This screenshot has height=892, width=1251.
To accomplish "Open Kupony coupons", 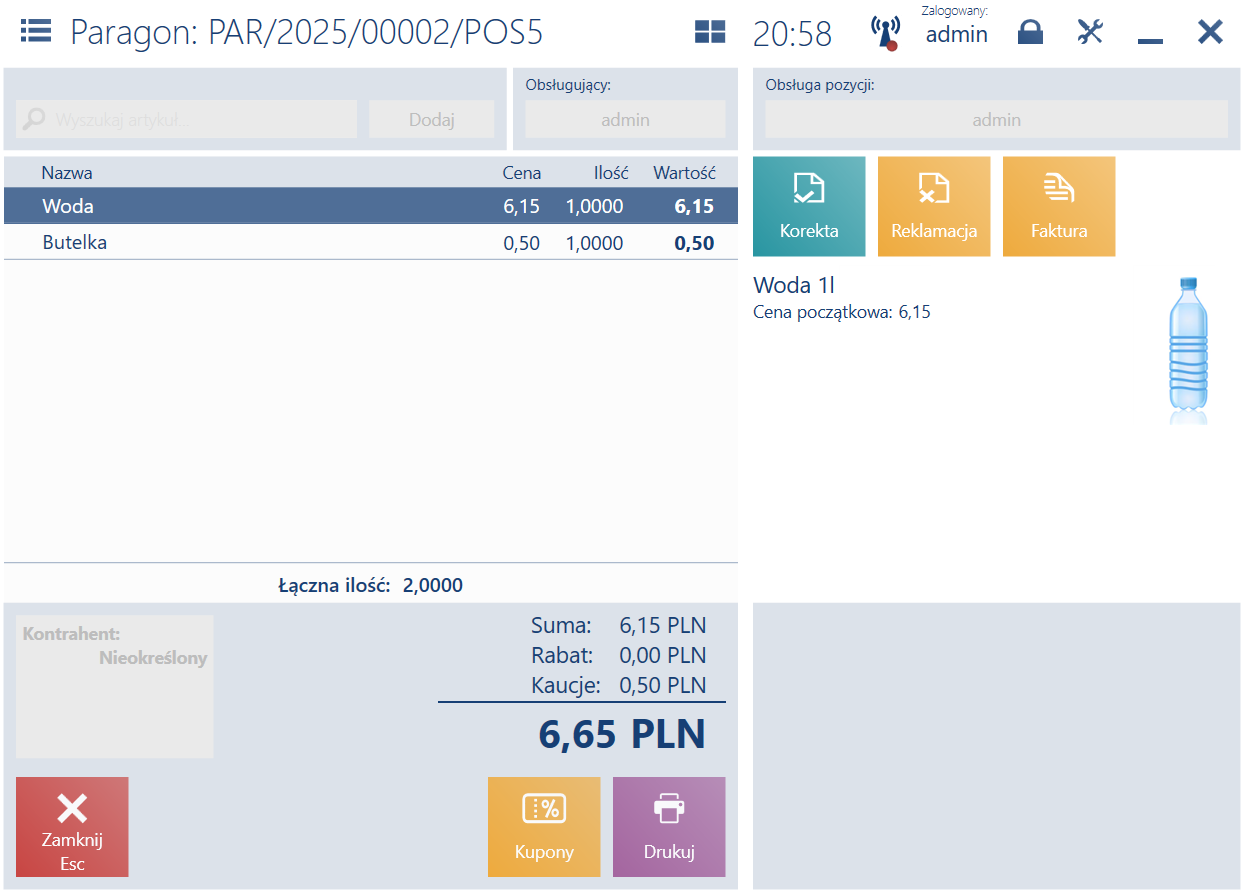I will pos(544,827).
